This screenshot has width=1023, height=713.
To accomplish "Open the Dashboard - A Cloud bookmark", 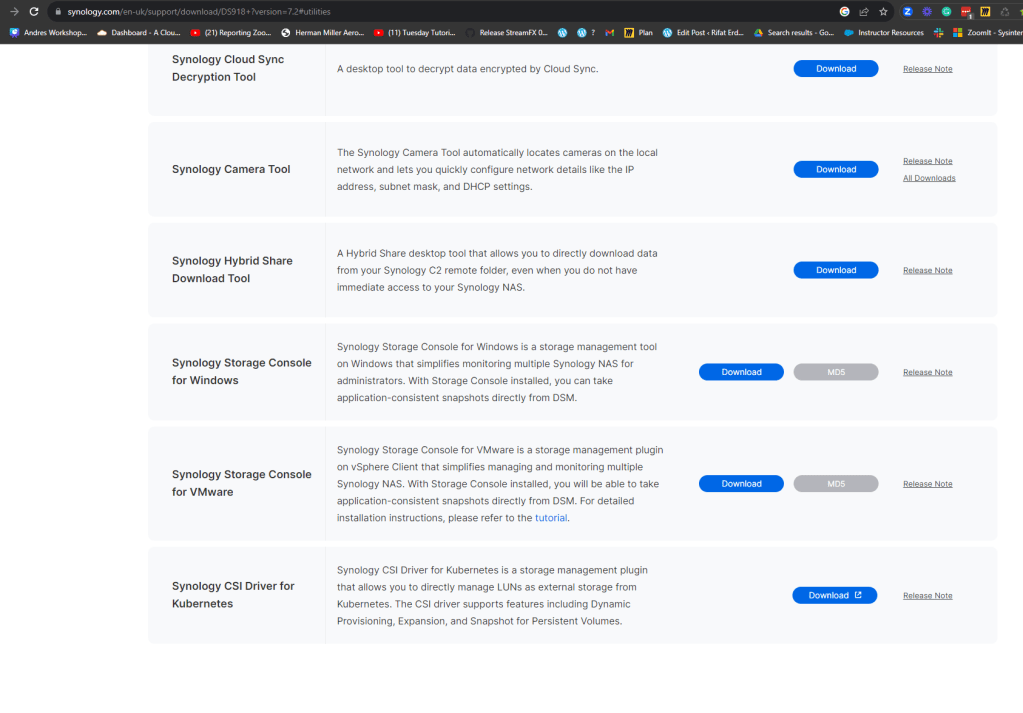I will click(x=138, y=33).
